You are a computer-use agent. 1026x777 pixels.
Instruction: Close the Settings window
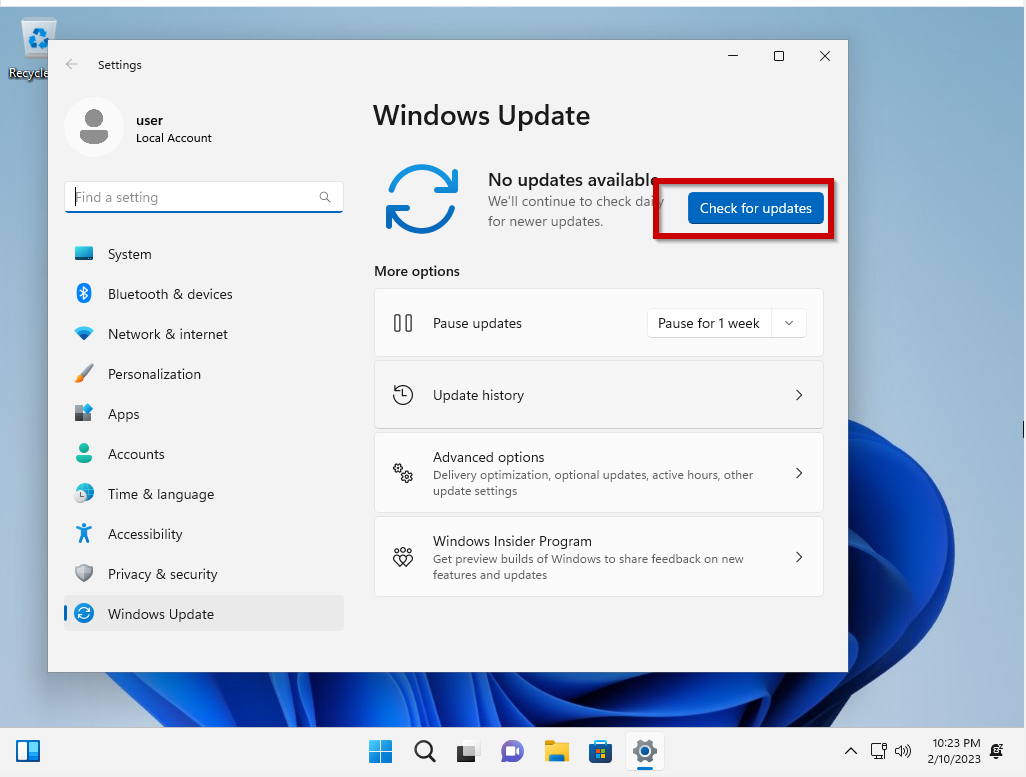[x=824, y=56]
